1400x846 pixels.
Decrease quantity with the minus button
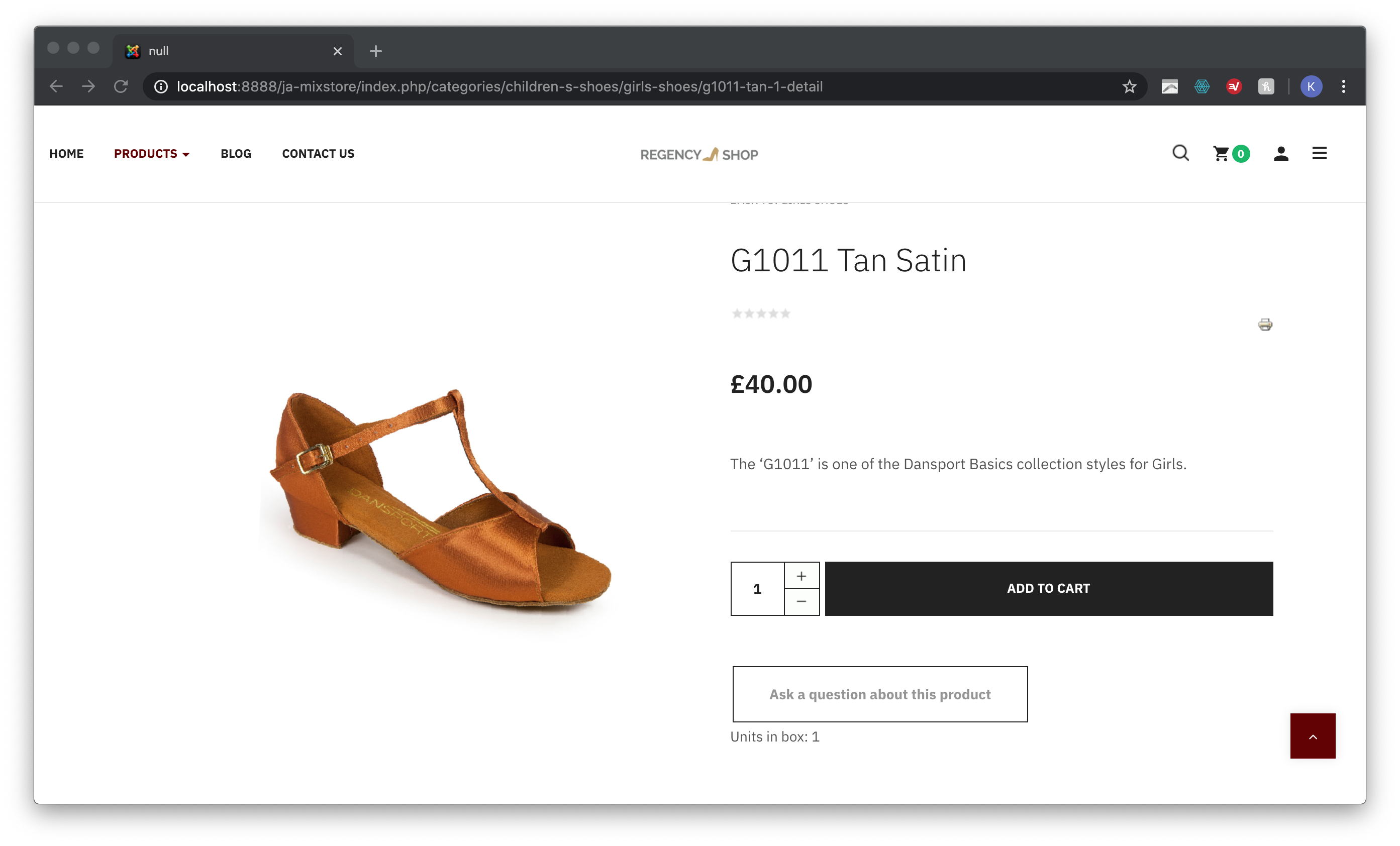pos(801,602)
